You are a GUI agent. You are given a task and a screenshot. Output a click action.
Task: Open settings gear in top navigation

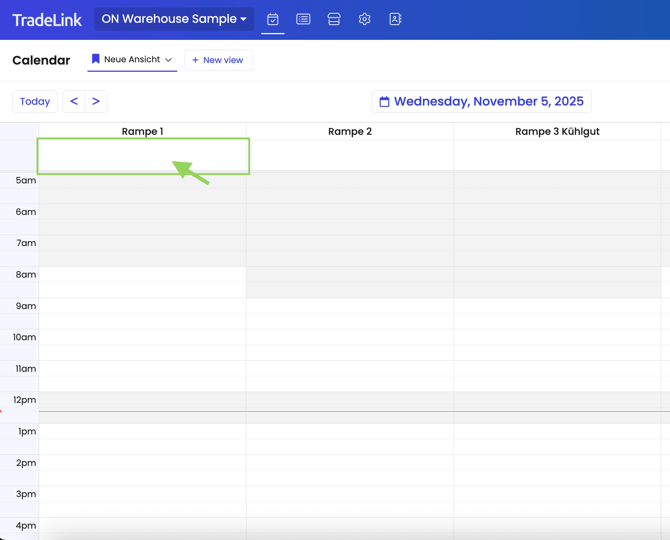pos(365,19)
